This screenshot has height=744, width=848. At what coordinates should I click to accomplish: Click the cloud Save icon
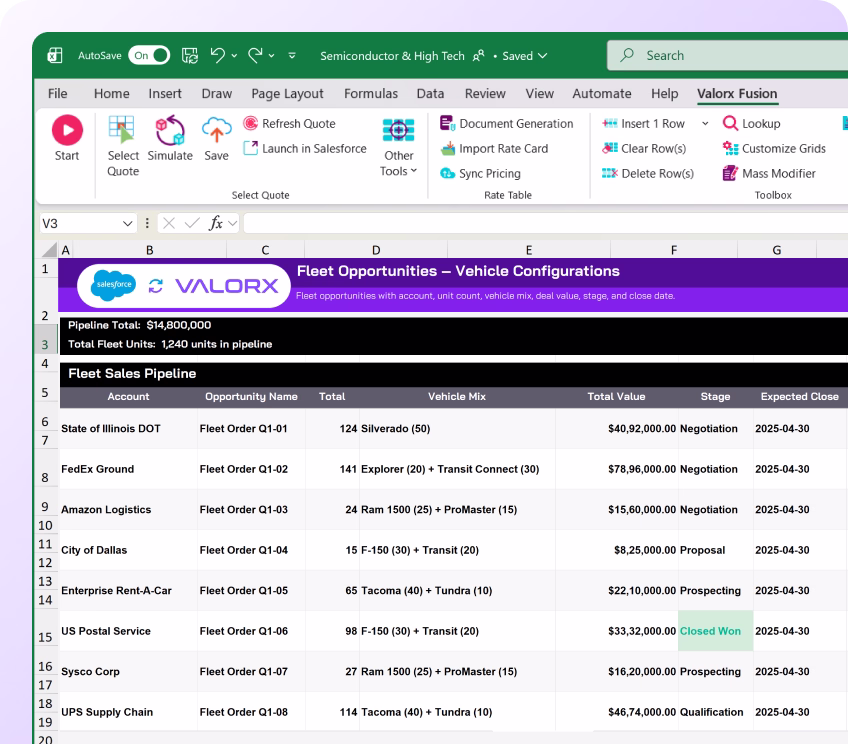click(x=216, y=130)
